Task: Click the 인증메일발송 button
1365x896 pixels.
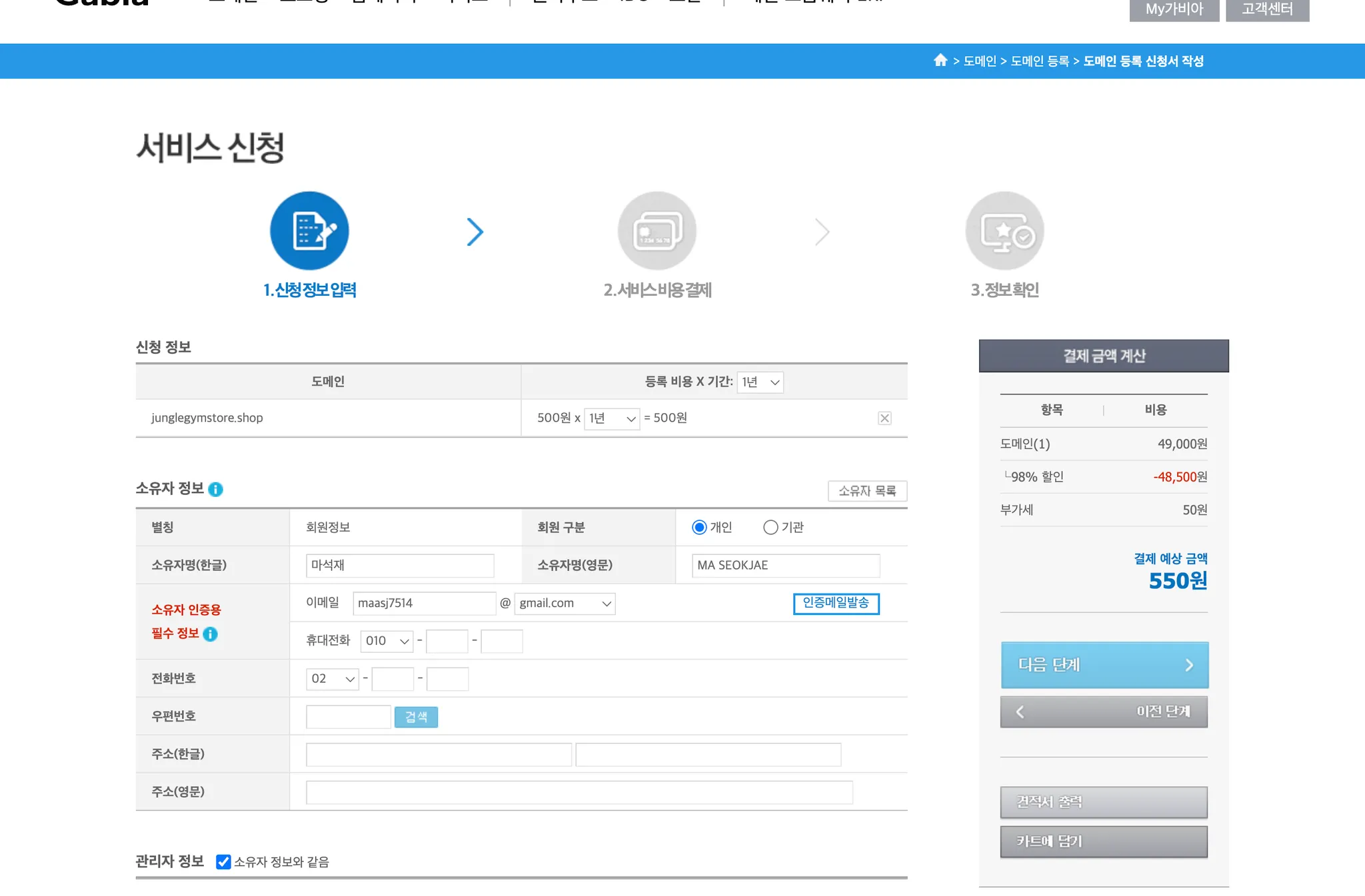Action: tap(836, 604)
